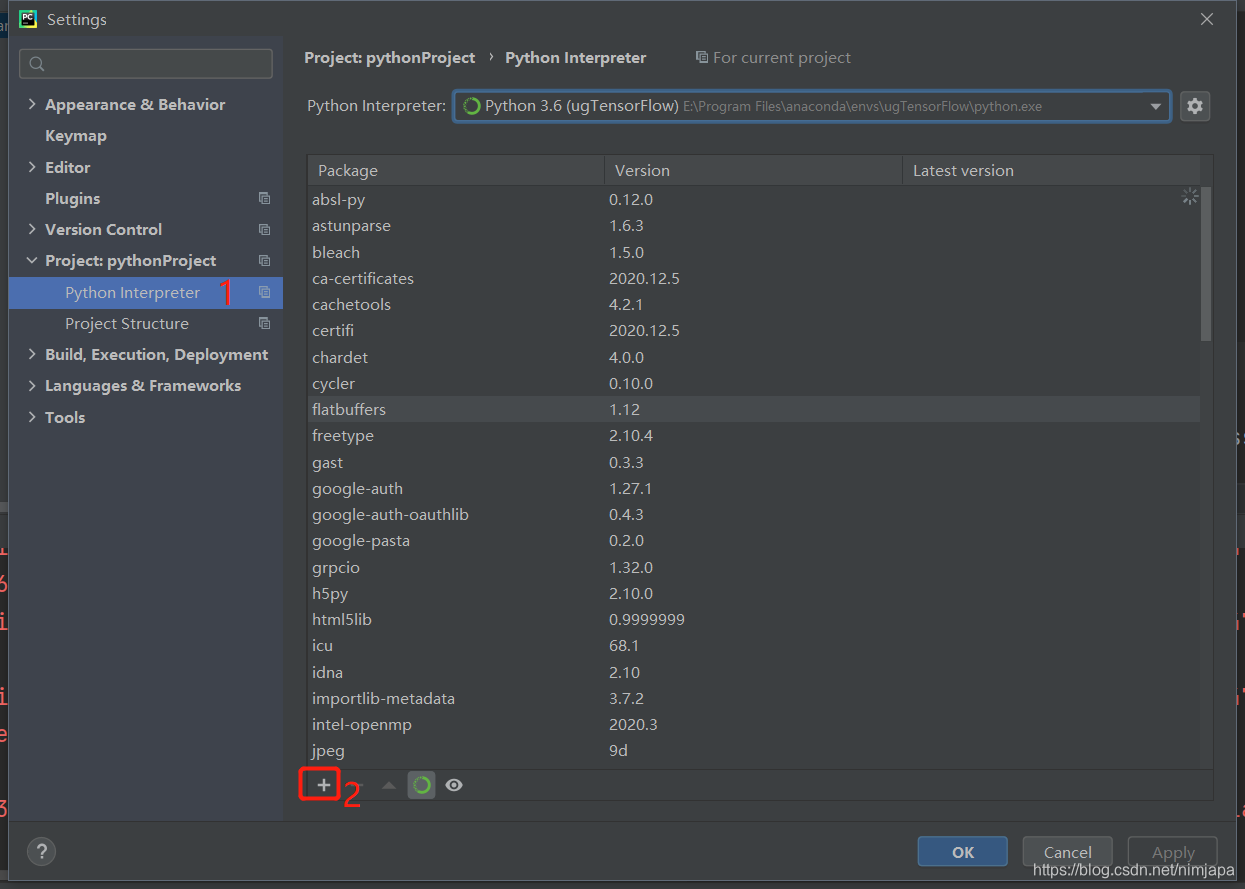Screen dimensions: 1245x889
Task: Toggle the Conda package manager icon
Action: (422, 785)
